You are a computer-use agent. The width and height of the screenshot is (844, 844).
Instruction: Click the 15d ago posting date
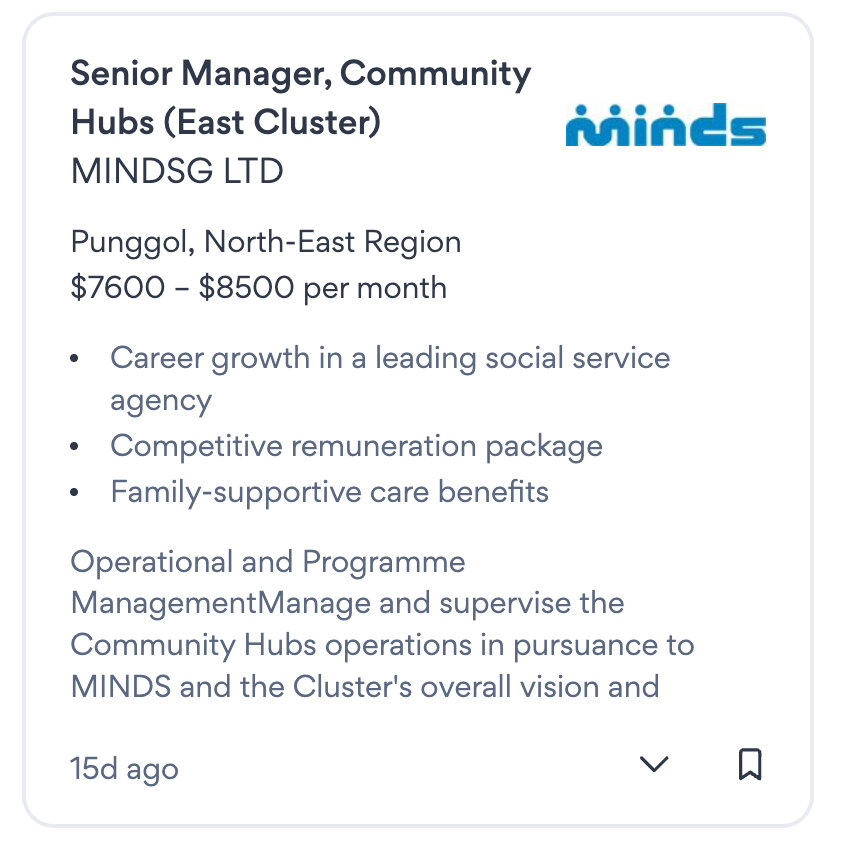[x=125, y=768]
